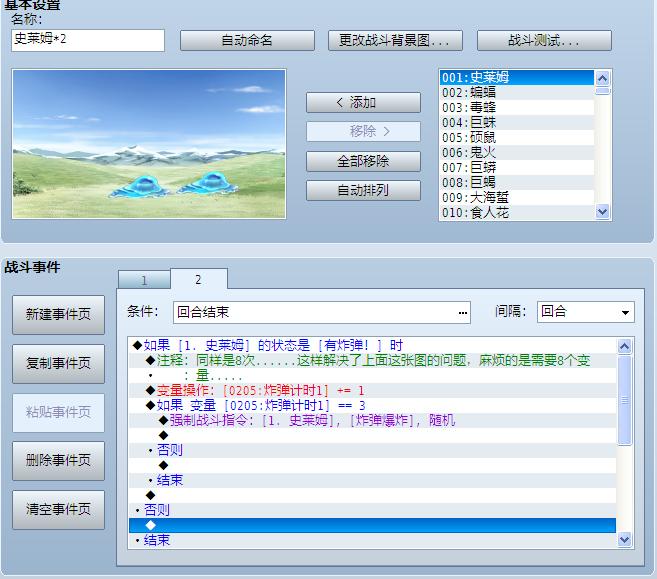Select enemy 005:硕鼠 in list
This screenshot has height=579, width=657.
(517, 138)
